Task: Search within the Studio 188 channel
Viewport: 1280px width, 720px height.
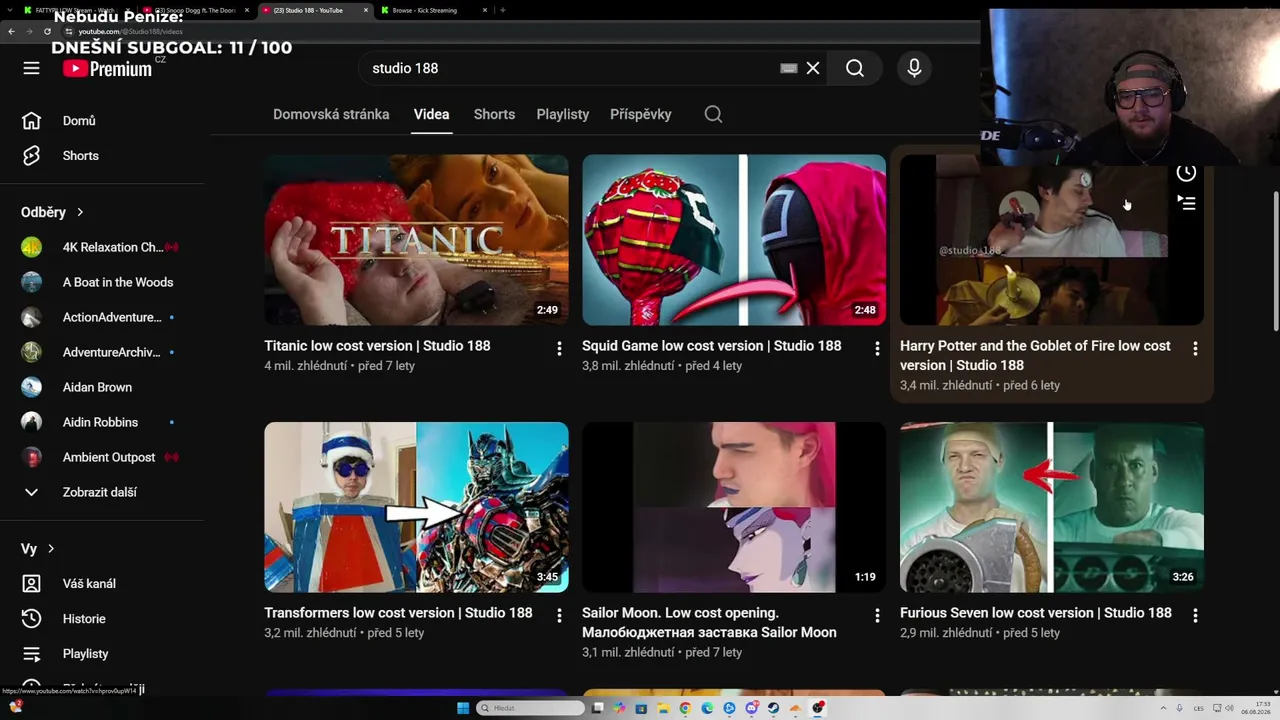Action: click(713, 114)
